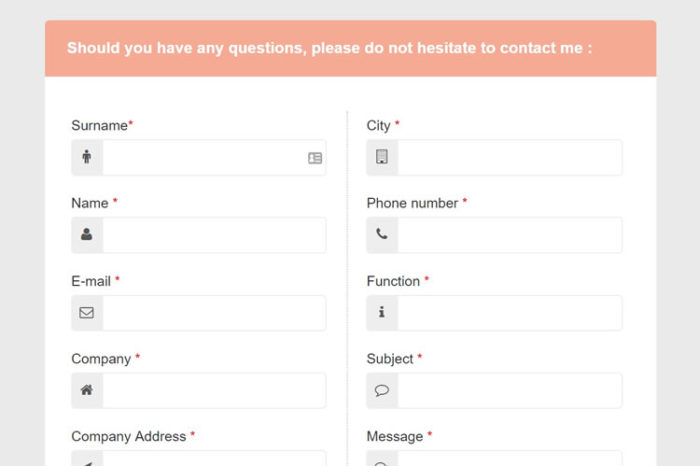Select the Company input field
Image resolution: width=700 pixels, height=466 pixels.
[214, 391]
